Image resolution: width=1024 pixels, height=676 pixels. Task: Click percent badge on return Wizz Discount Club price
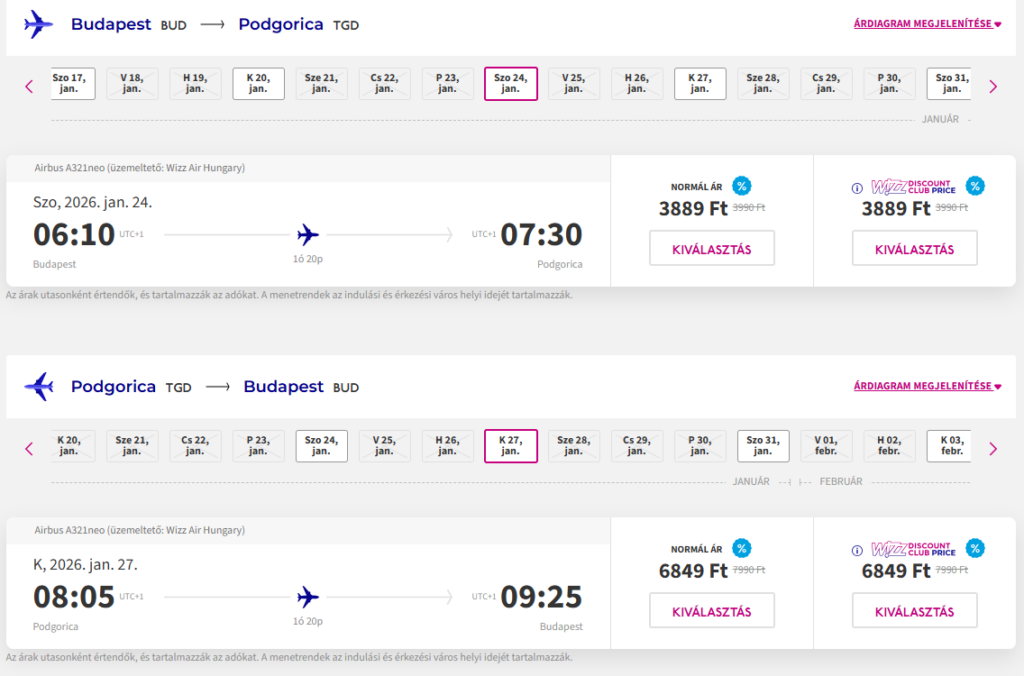click(x=974, y=548)
